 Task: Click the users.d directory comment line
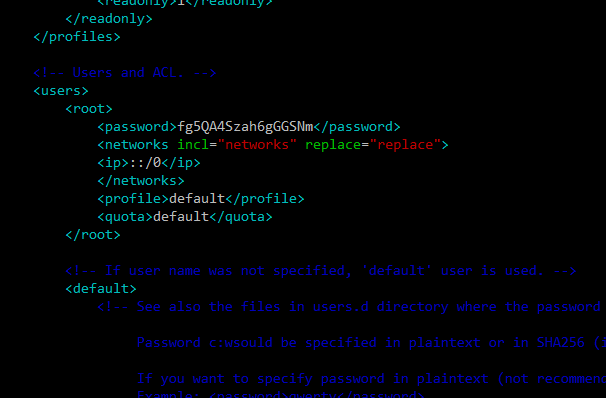pos(351,307)
